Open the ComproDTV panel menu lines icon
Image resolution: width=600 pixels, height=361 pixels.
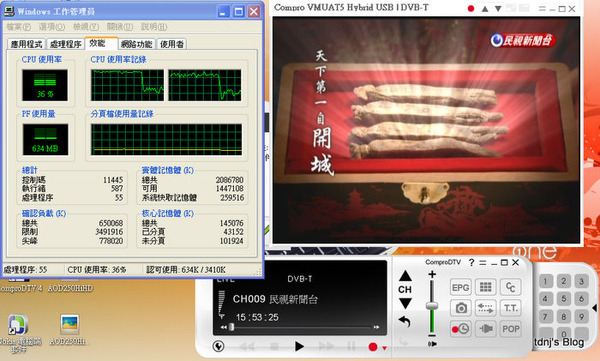coord(483,263)
